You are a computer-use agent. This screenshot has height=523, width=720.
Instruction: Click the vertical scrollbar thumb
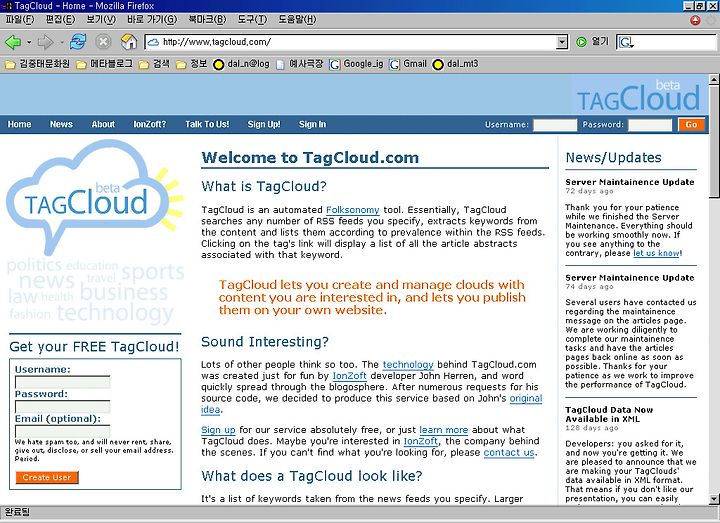(714, 141)
